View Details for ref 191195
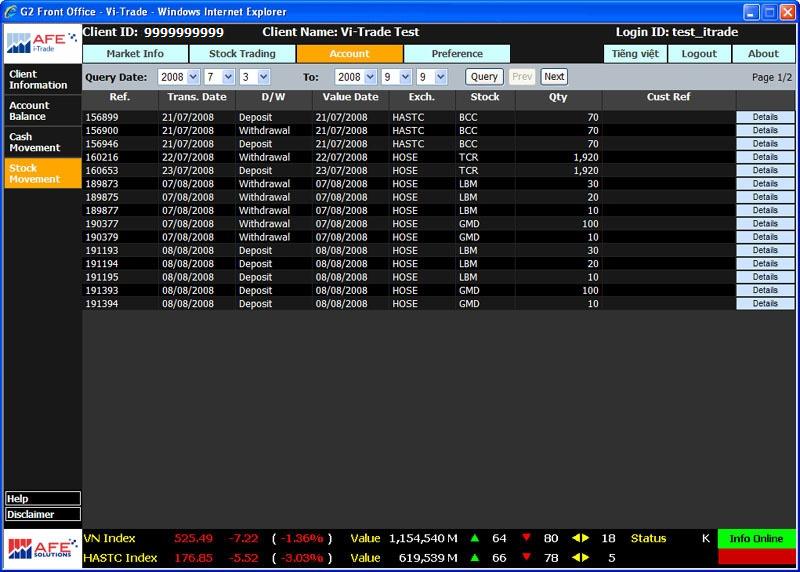The image size is (800, 572). tap(765, 277)
